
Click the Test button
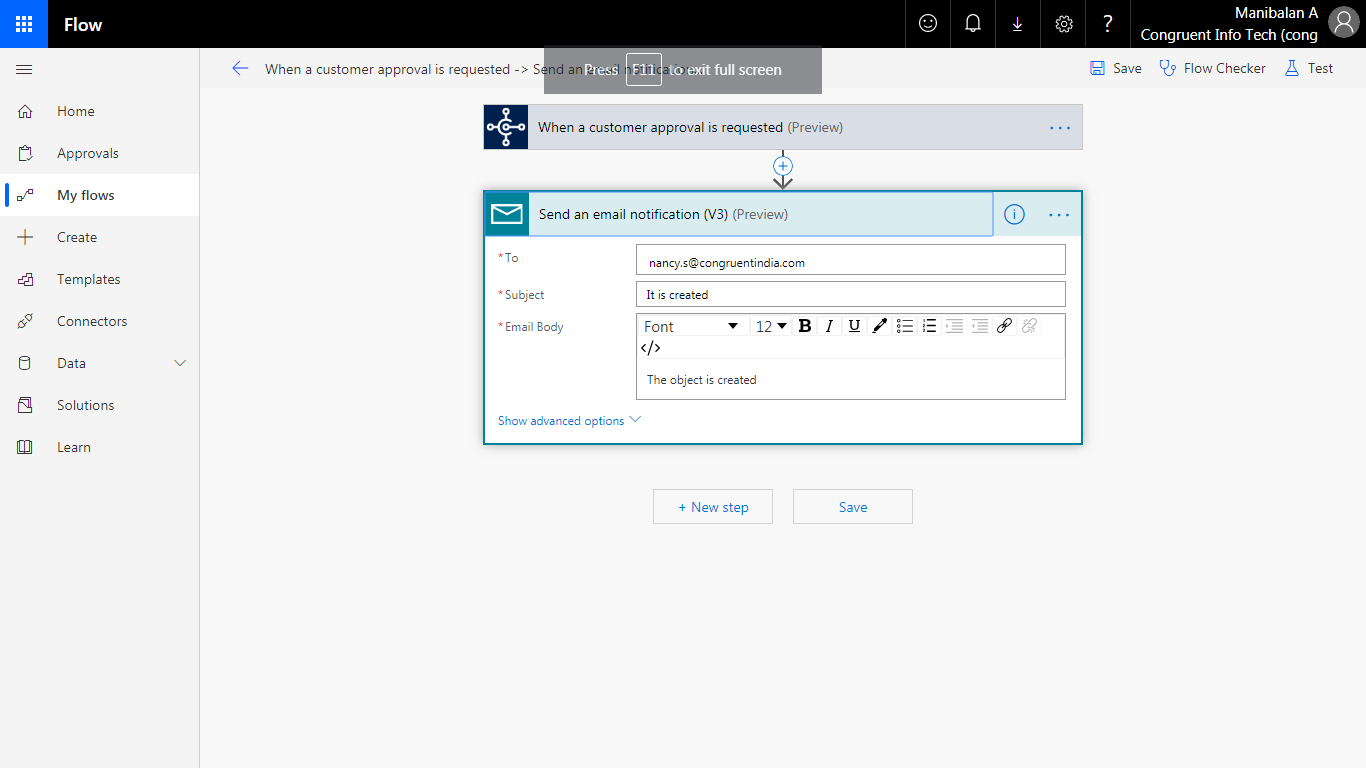click(x=1309, y=68)
